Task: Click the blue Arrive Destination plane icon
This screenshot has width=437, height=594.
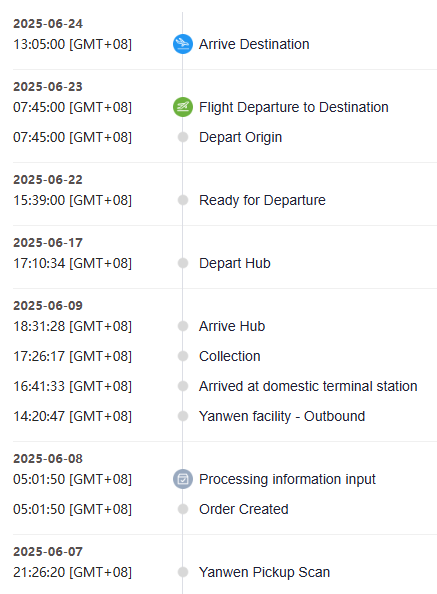Action: click(x=183, y=44)
